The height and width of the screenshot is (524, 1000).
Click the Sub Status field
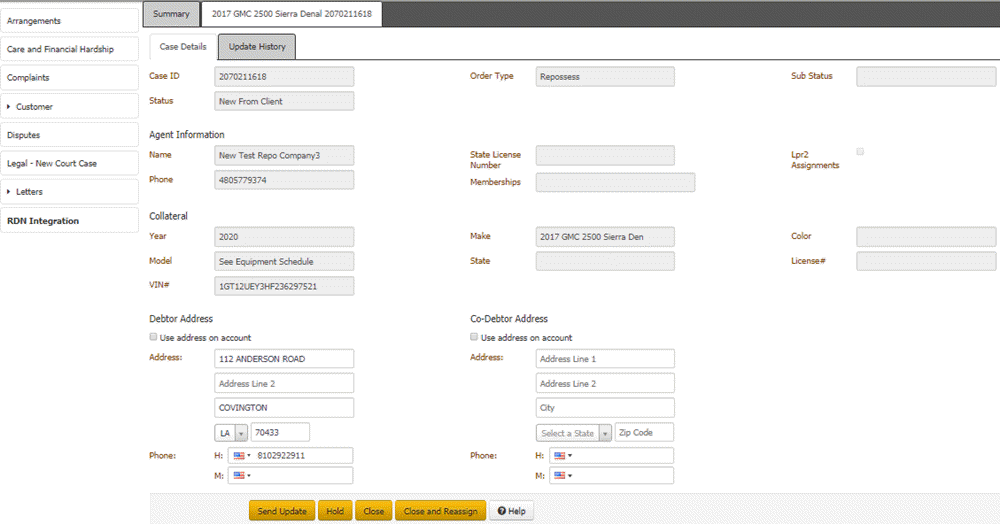926,76
